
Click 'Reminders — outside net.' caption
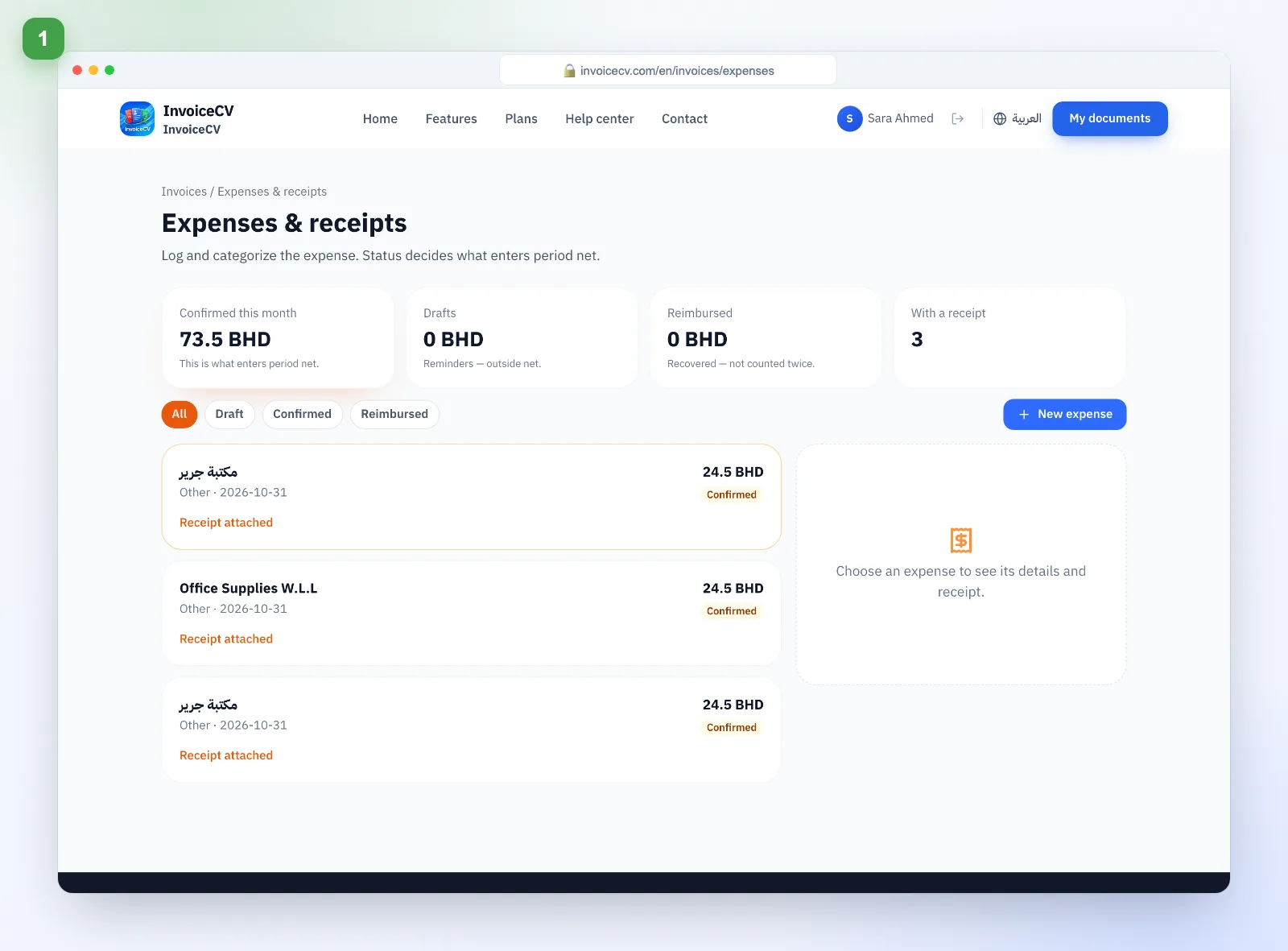point(482,364)
